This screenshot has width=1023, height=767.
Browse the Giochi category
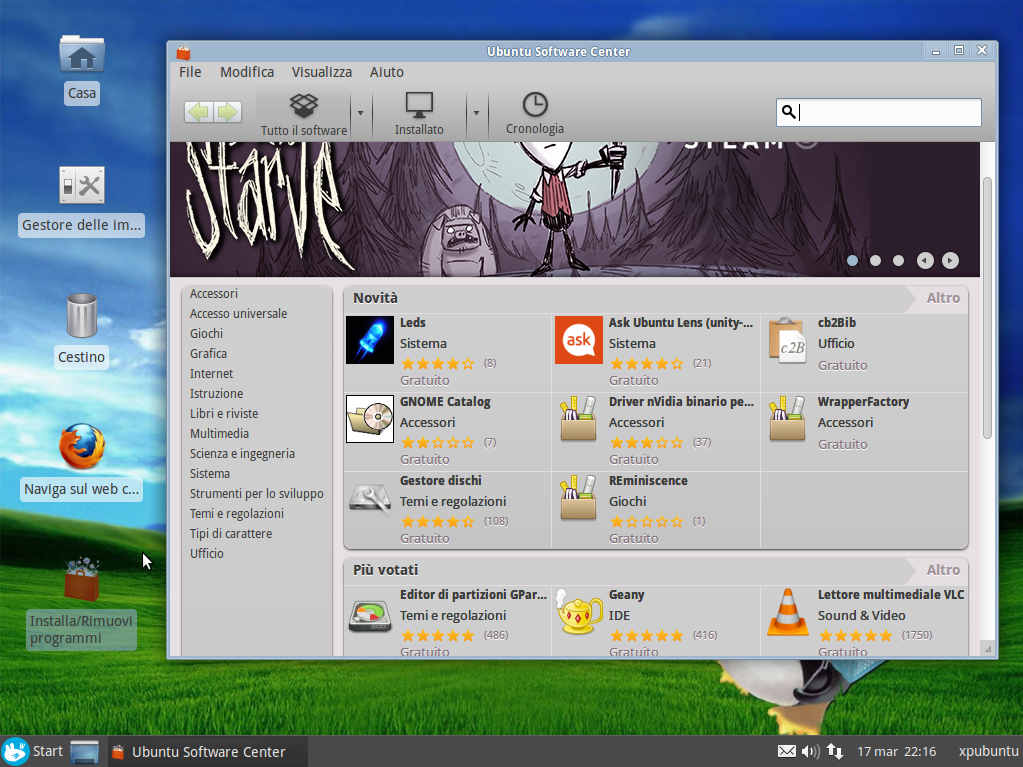[206, 333]
